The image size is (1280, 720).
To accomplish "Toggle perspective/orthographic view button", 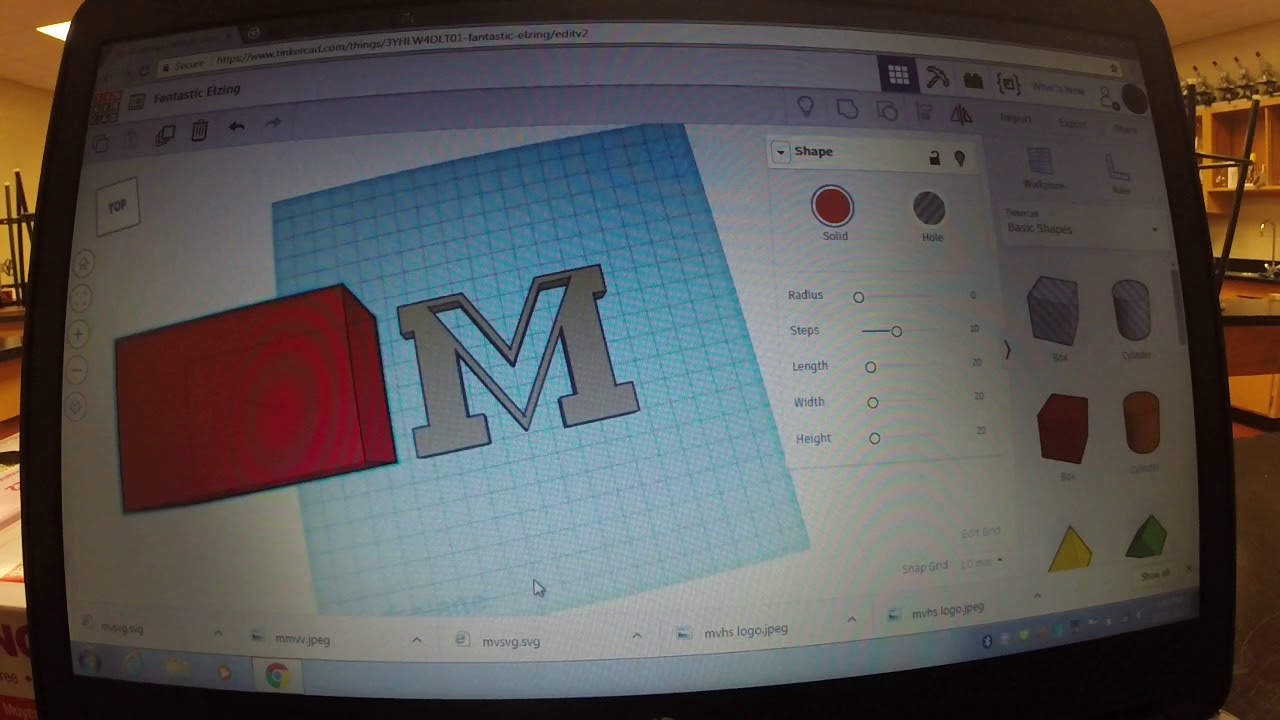I will pyautogui.click(x=76, y=407).
